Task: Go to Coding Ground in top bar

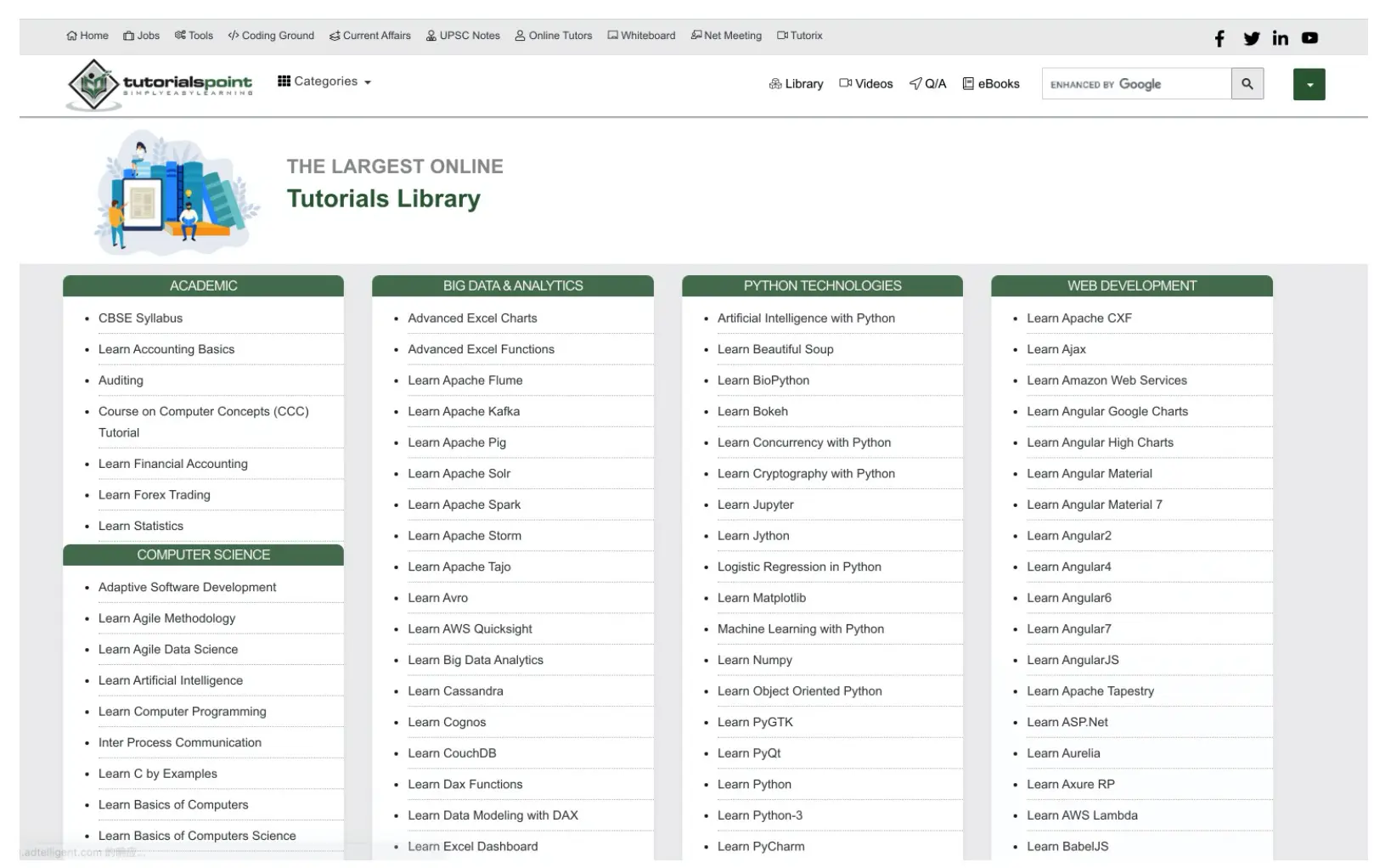Action: [271, 36]
